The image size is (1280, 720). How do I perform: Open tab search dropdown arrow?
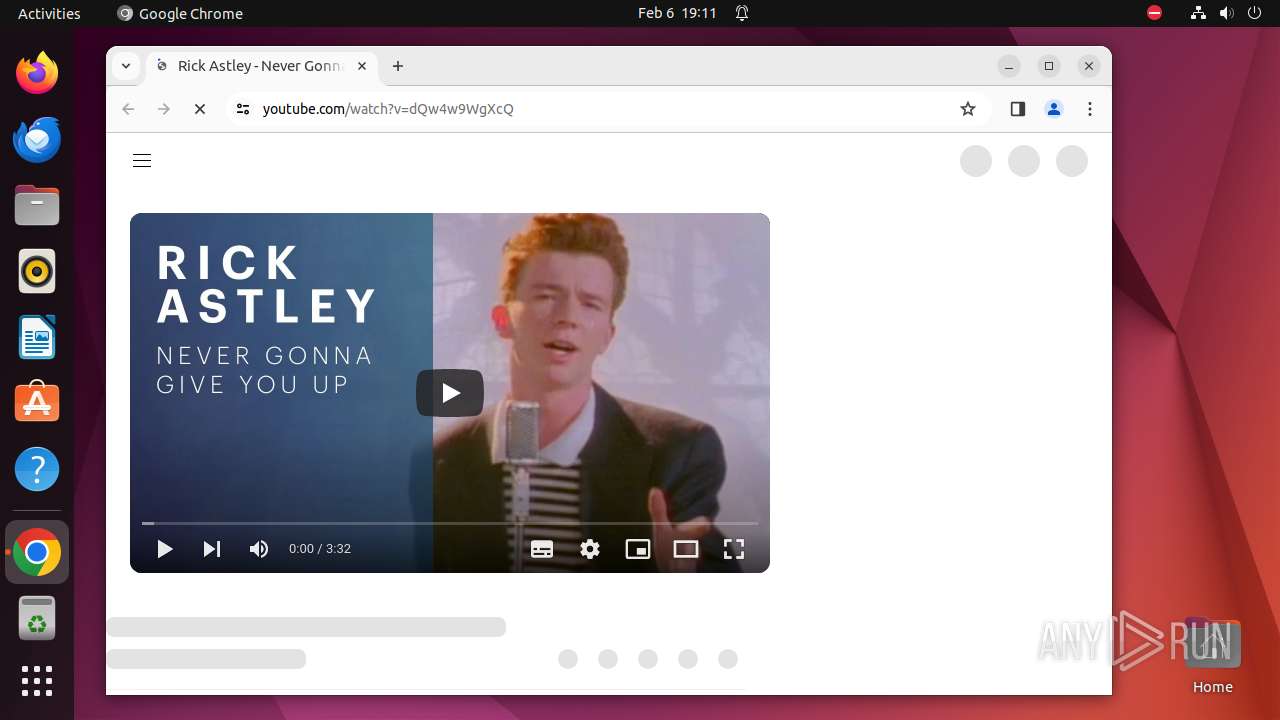coord(126,66)
